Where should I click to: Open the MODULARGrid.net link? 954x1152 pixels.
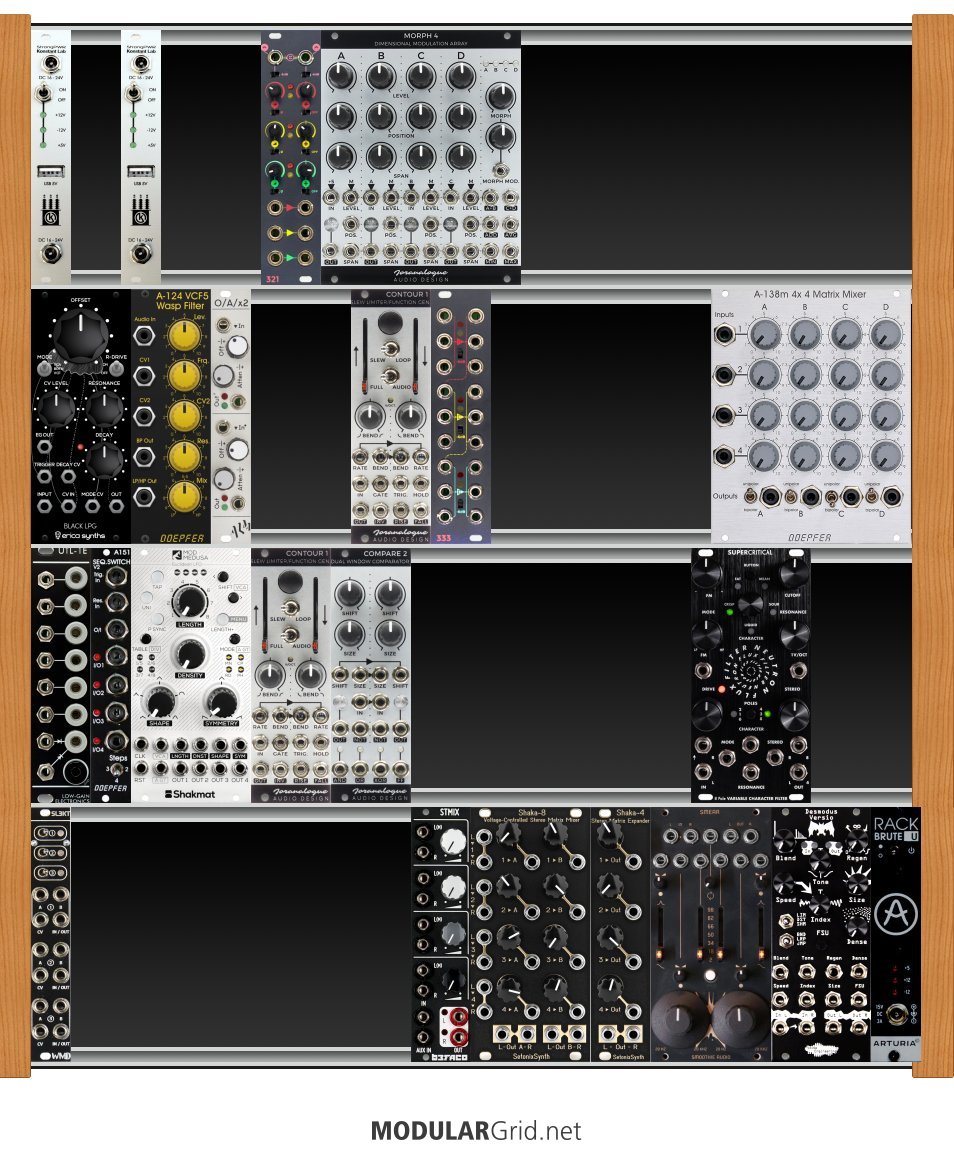pyautogui.click(x=476, y=1130)
